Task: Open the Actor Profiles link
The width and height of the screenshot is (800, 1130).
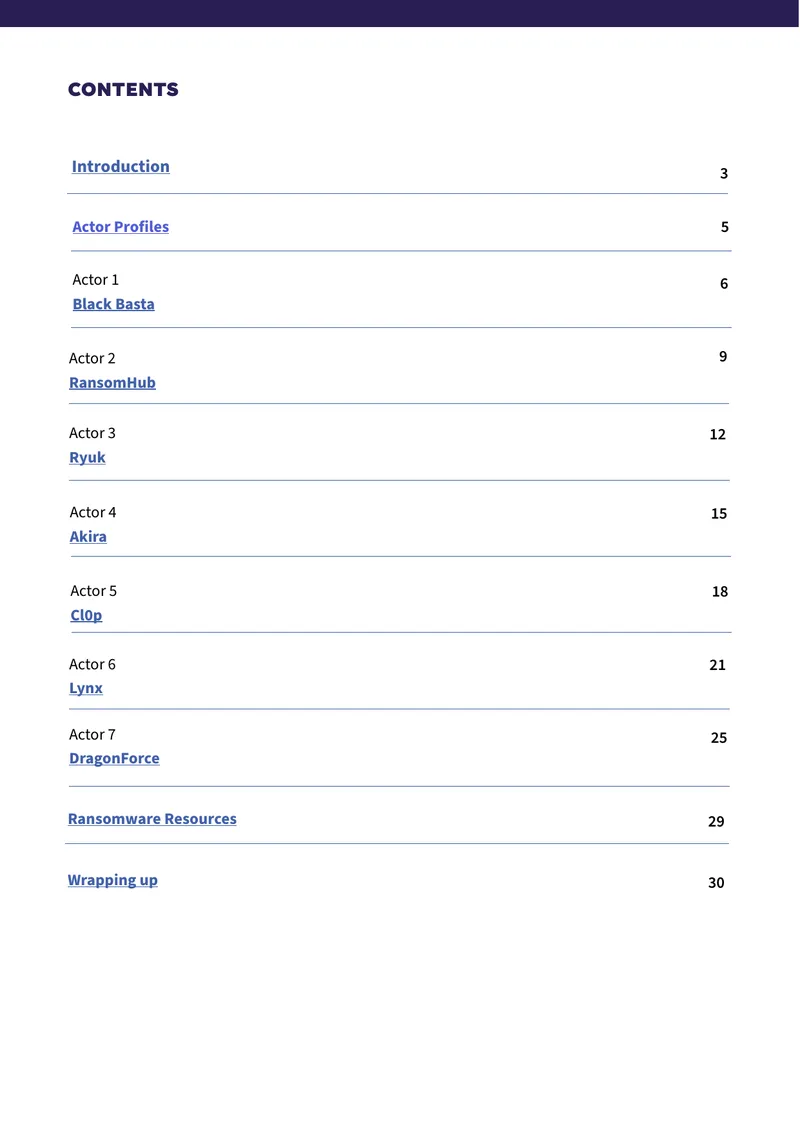Action: [120, 227]
